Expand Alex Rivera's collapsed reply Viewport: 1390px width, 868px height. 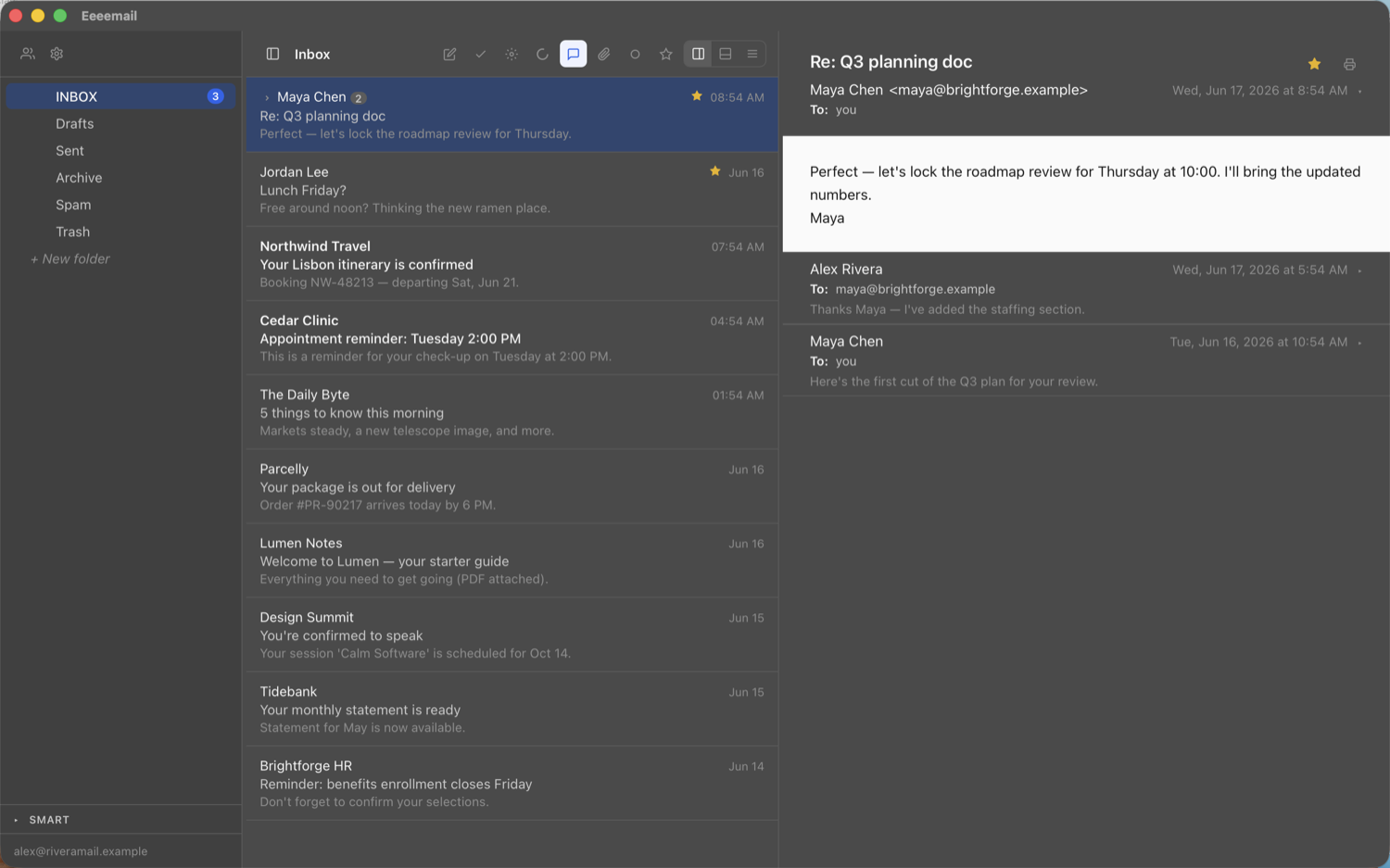pos(1086,288)
